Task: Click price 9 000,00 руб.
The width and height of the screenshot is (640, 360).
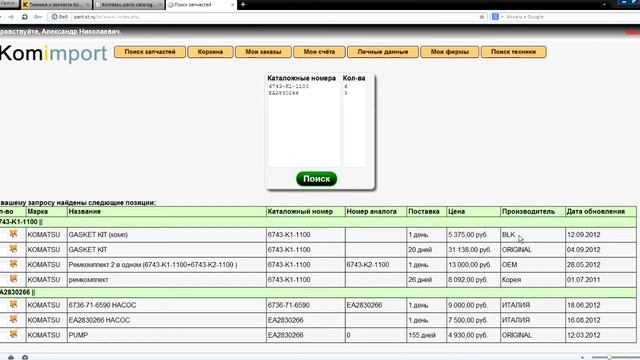Action: point(467,305)
